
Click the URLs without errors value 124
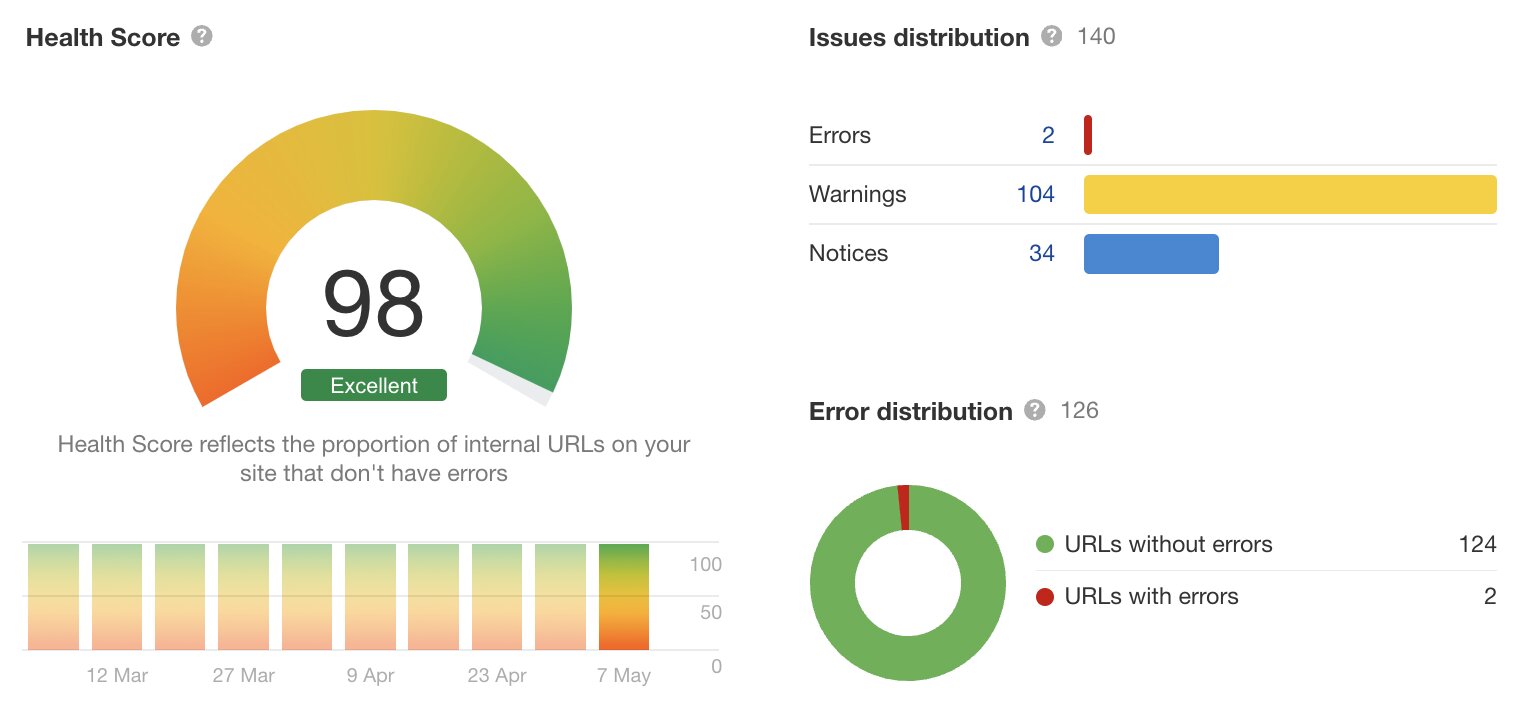coord(1477,545)
